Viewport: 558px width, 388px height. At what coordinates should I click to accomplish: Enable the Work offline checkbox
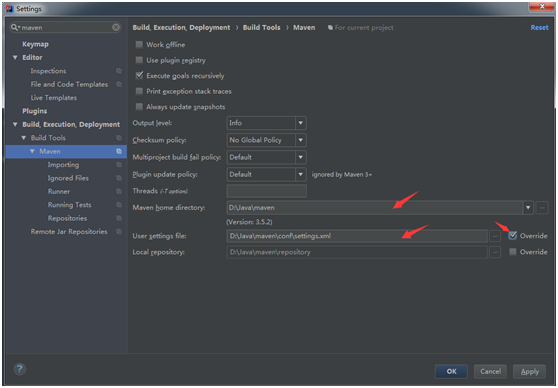tap(139, 44)
